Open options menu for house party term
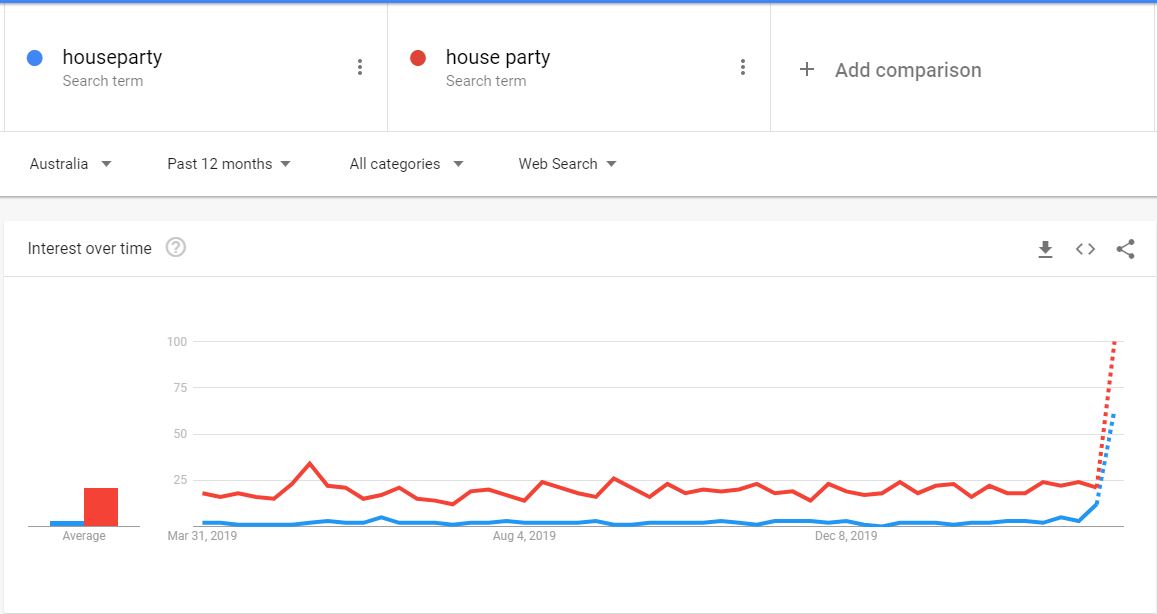This screenshot has height=614, width=1157. pyautogui.click(x=742, y=67)
